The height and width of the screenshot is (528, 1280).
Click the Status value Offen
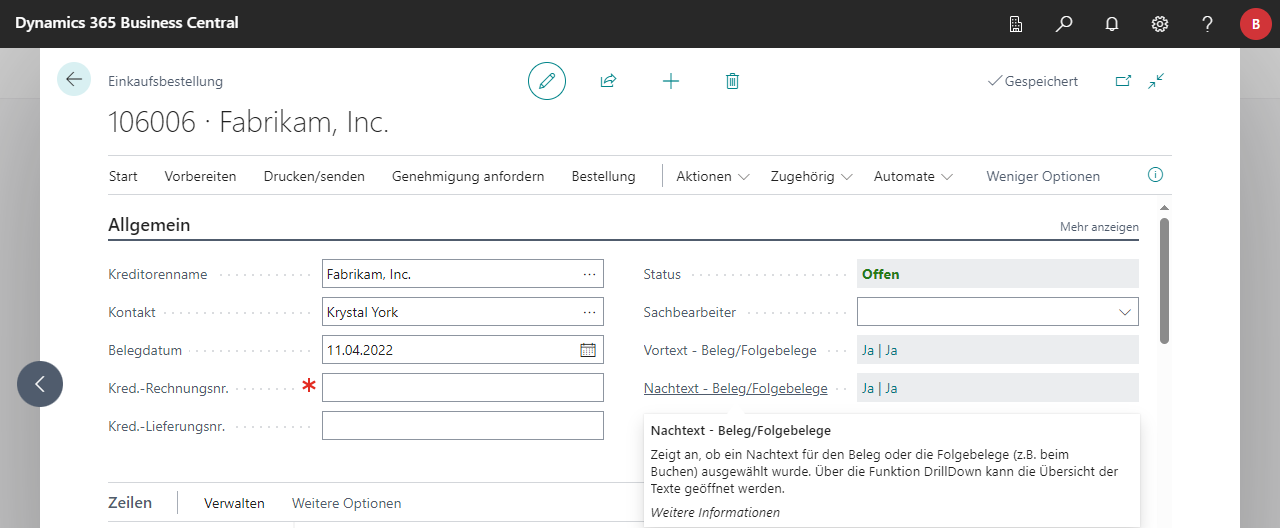click(x=881, y=274)
